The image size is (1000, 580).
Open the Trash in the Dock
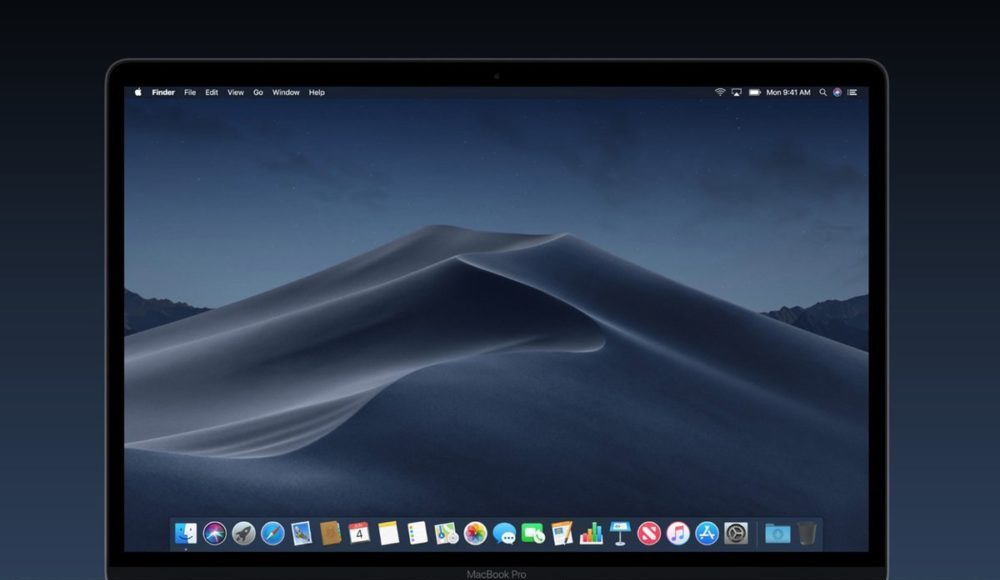[807, 533]
